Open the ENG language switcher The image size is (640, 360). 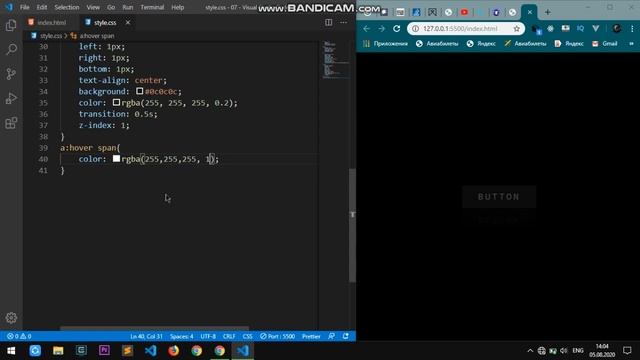pyautogui.click(x=578, y=351)
